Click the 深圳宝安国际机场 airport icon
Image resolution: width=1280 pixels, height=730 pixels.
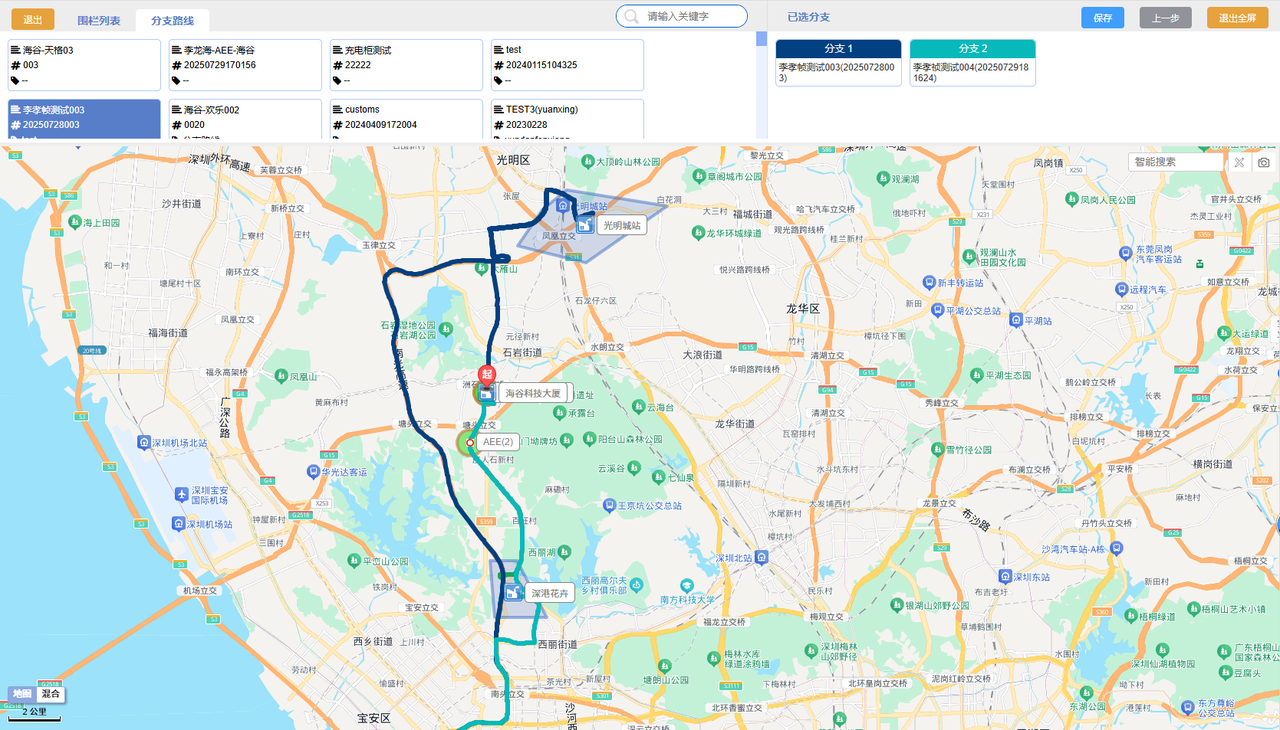180,494
